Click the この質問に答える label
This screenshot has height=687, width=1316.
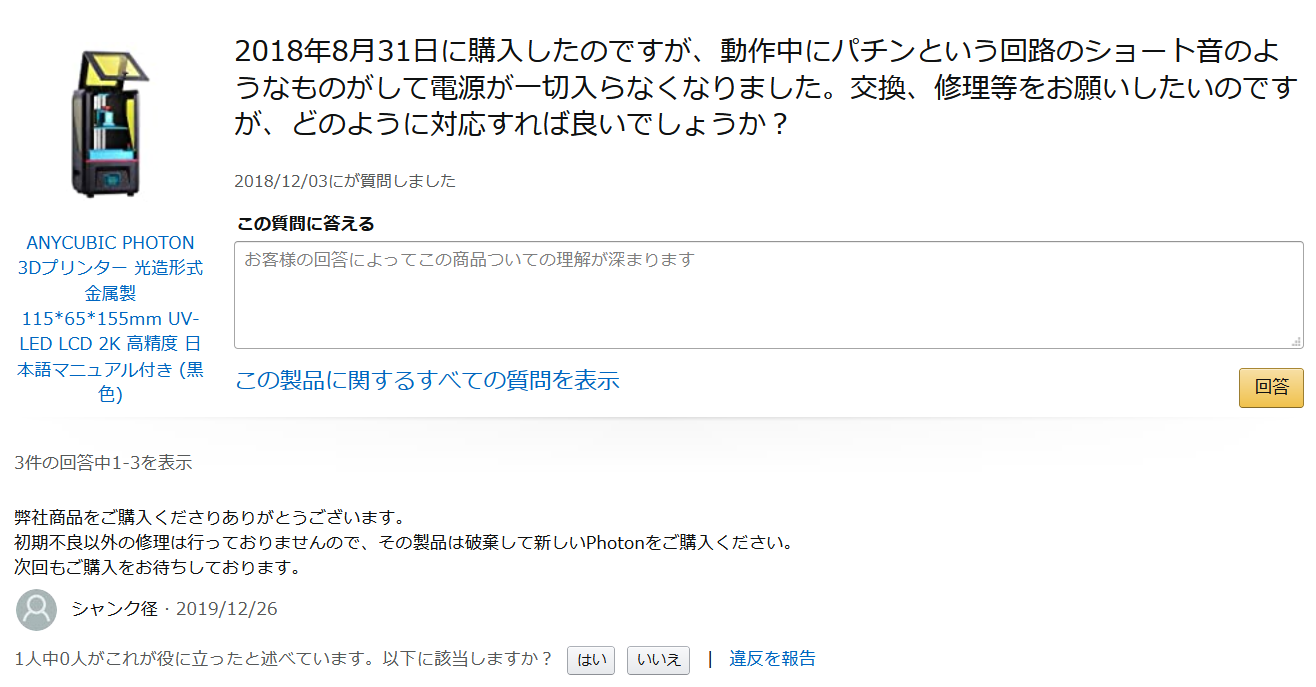pyautogui.click(x=305, y=223)
